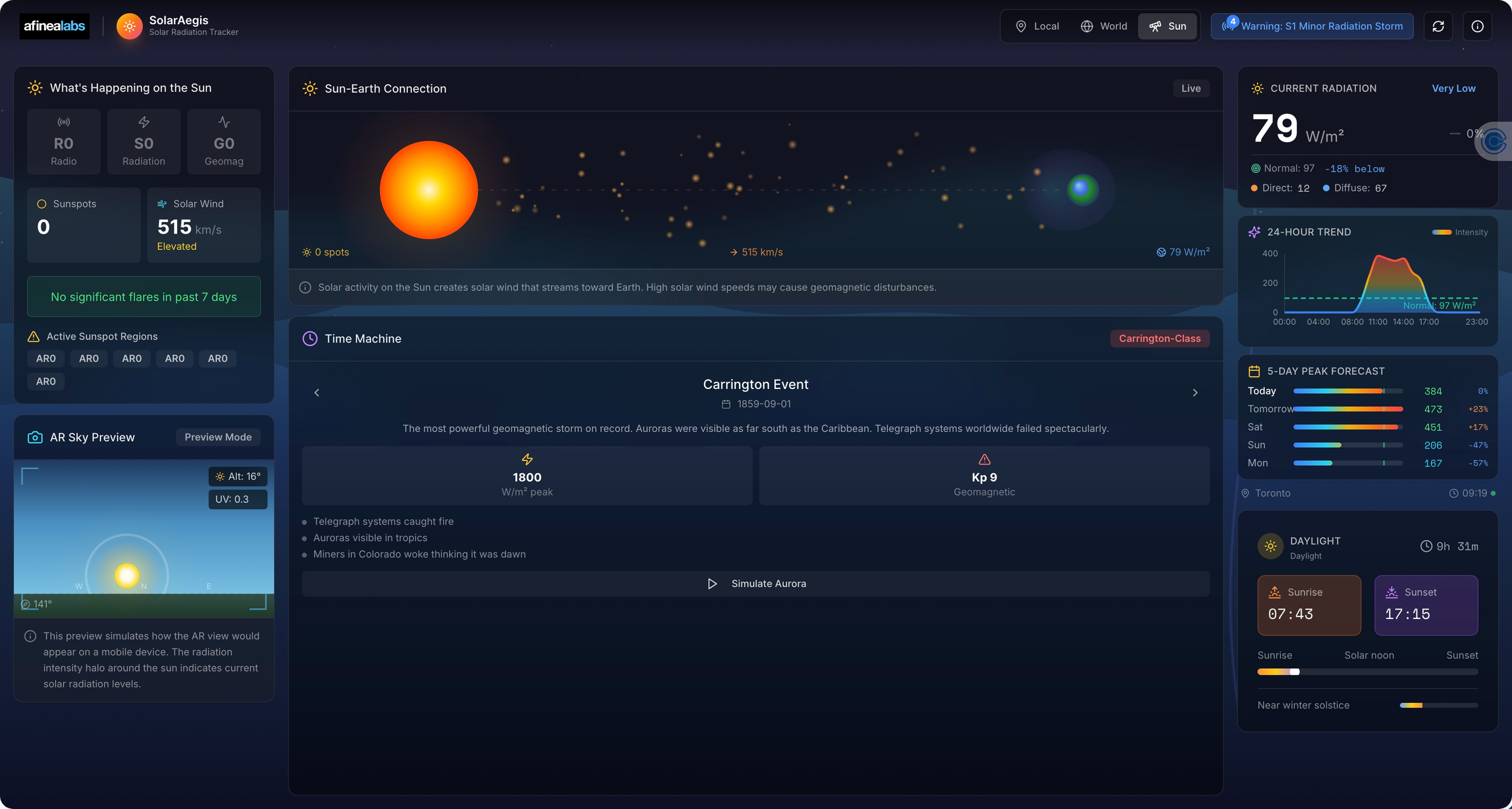Viewport: 1512px width, 809px height.
Task: Click the SolarAegis sun logo icon
Action: [x=129, y=25]
